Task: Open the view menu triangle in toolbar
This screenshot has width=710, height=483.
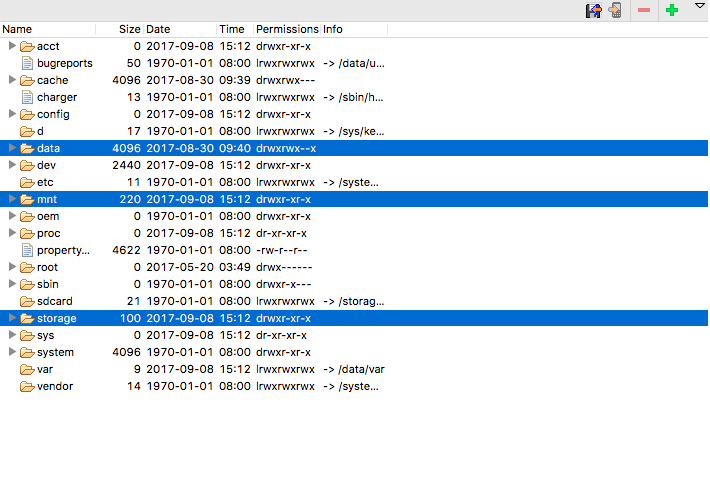Action: (699, 7)
